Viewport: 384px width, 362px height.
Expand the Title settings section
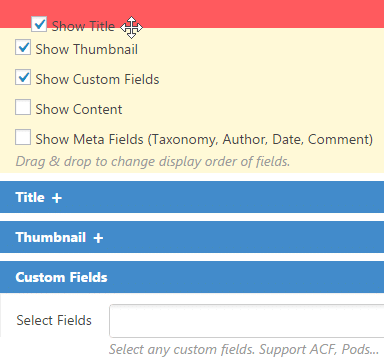click(192, 197)
